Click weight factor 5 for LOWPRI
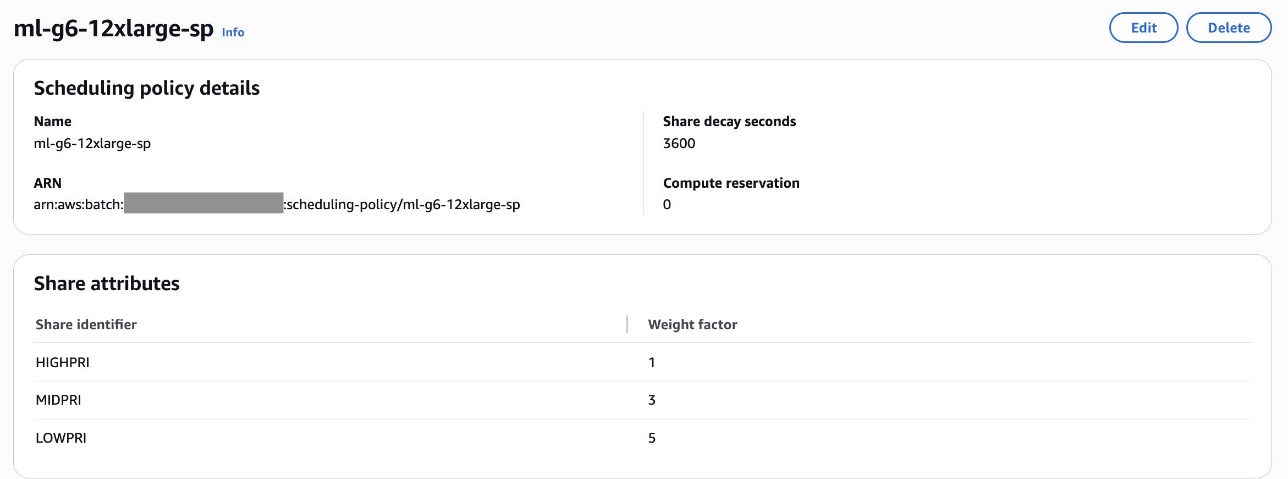The height and width of the screenshot is (479, 1288). pyautogui.click(x=652, y=438)
